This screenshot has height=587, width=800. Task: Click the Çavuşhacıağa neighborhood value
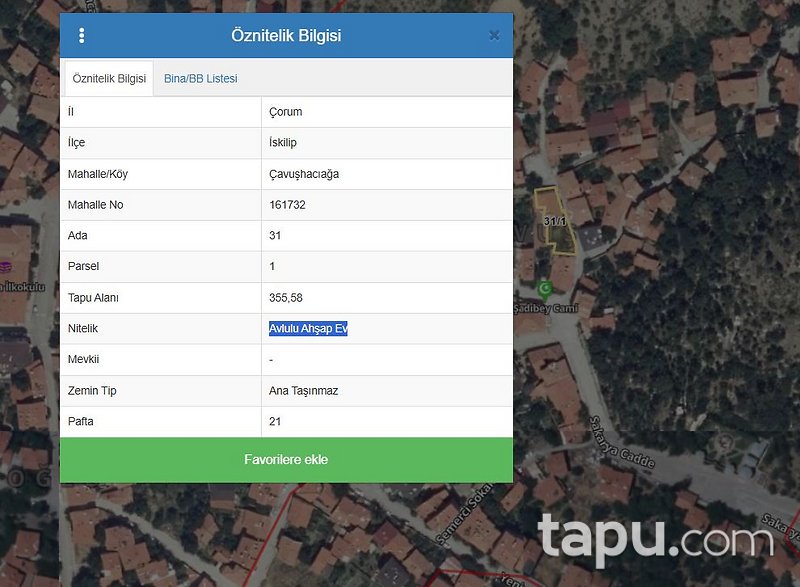304,174
